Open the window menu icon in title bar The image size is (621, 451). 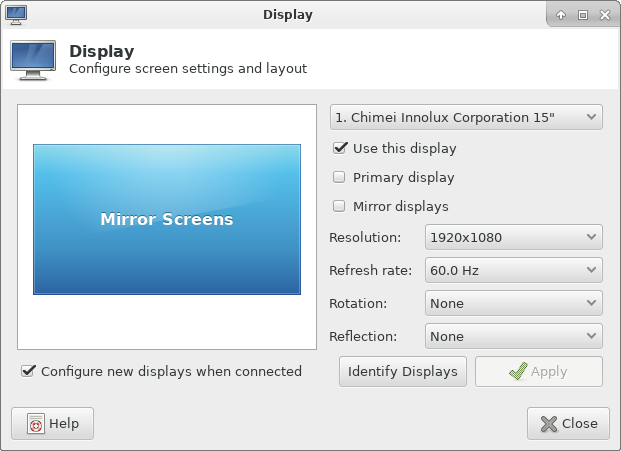pos(16,14)
